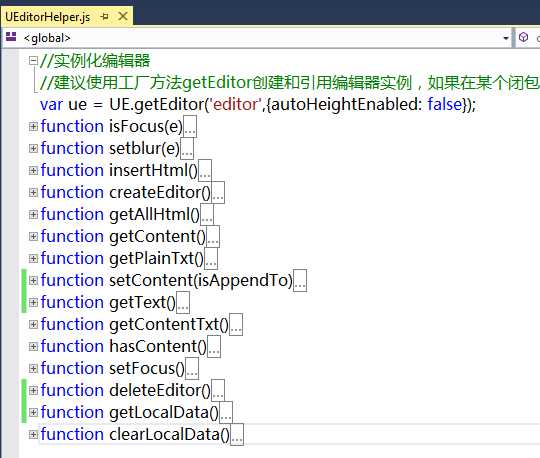The height and width of the screenshot is (458, 540).
Task: Collapse the comment block at top
Action: point(33,61)
